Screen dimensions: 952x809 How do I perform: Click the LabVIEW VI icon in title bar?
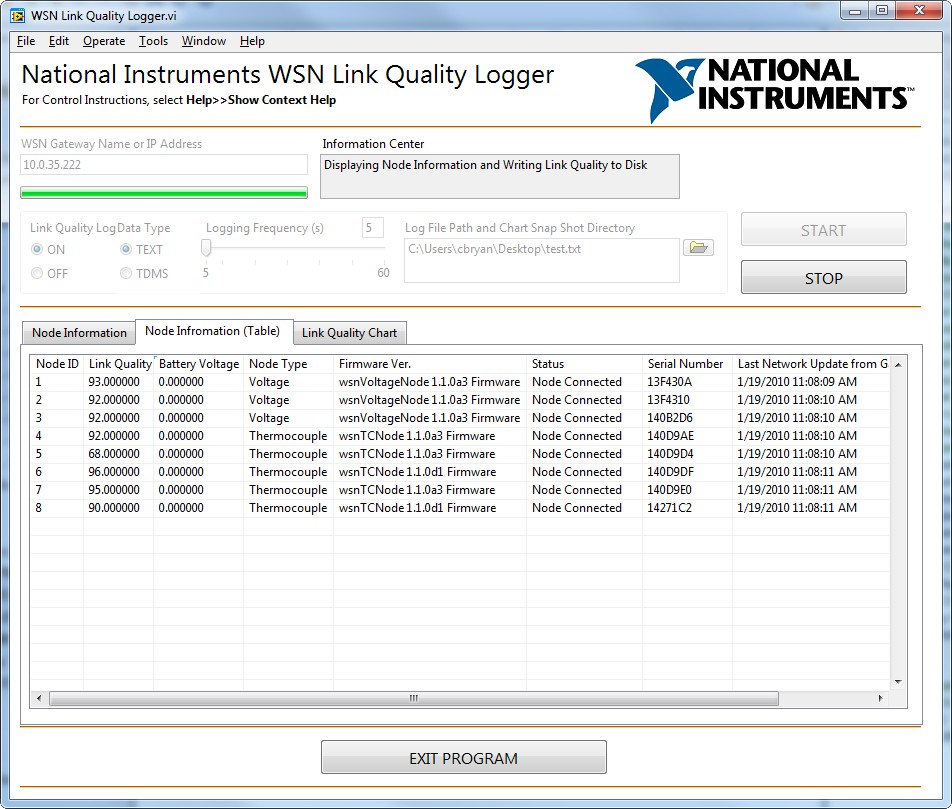pos(17,16)
